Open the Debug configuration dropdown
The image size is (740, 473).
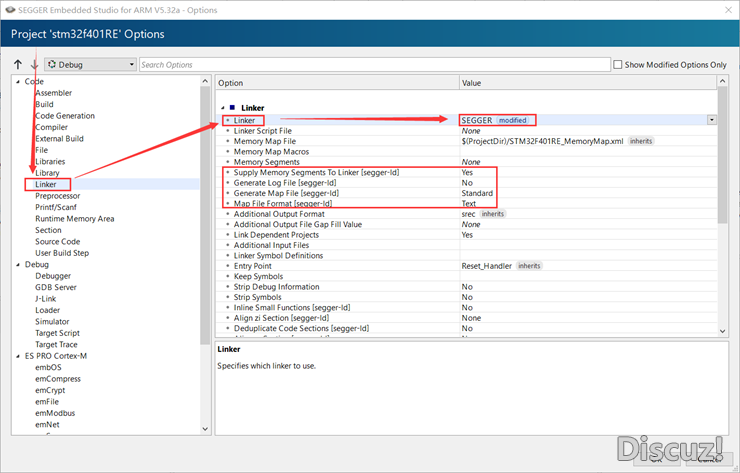tap(91, 65)
